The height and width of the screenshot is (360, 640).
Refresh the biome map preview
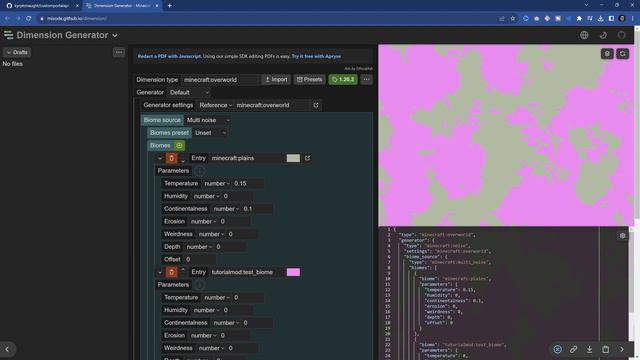tap(622, 54)
